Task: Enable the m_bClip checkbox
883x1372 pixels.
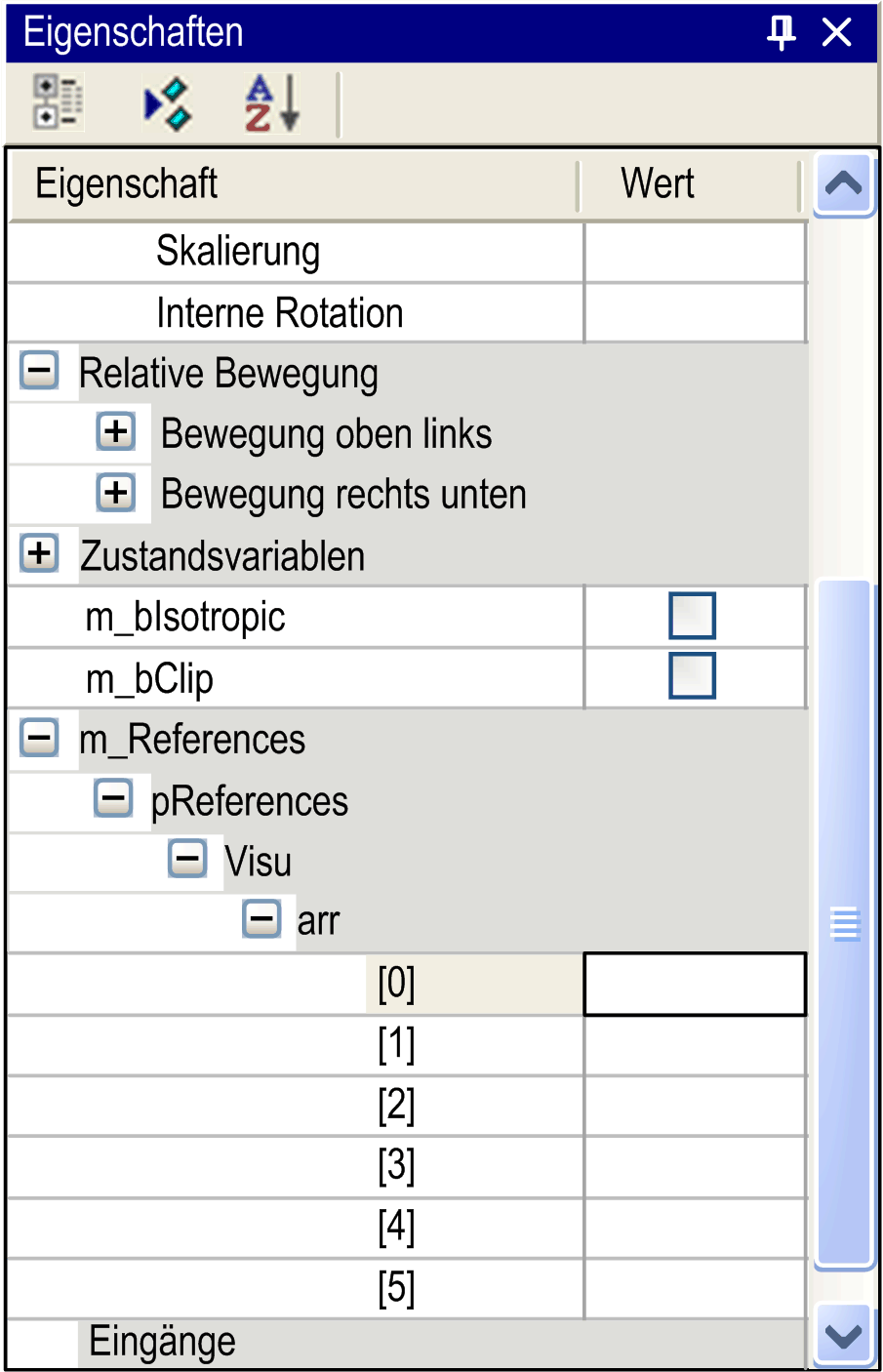Action: click(x=693, y=676)
